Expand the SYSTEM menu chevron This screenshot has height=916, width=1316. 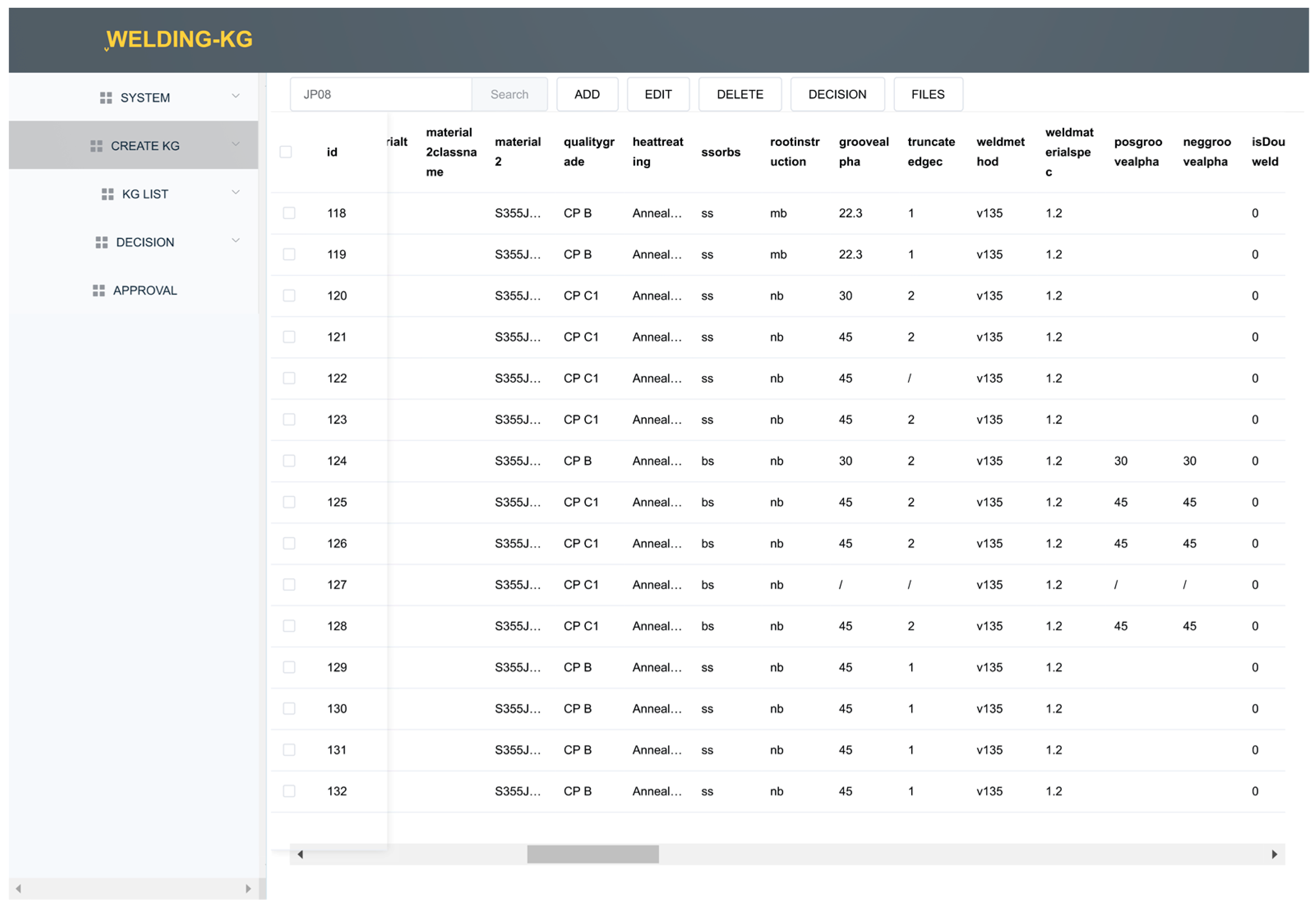click(x=235, y=96)
